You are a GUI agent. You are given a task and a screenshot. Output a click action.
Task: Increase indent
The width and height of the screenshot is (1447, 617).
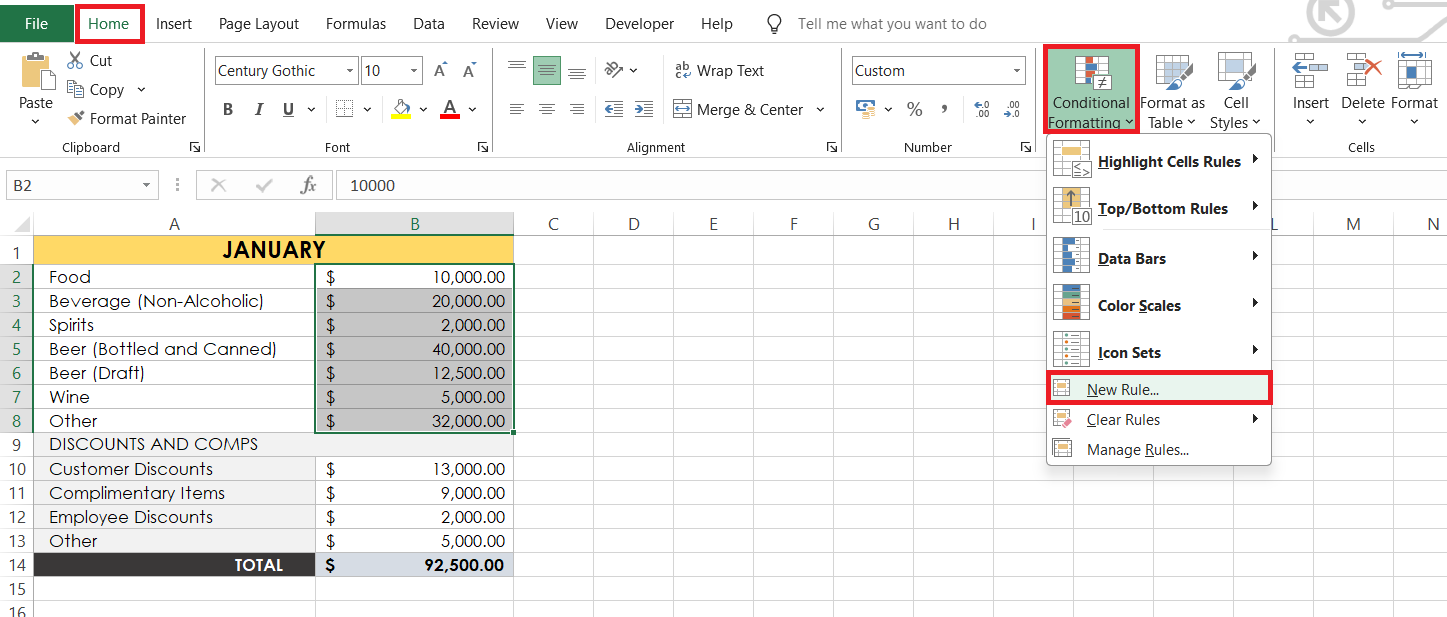point(644,109)
